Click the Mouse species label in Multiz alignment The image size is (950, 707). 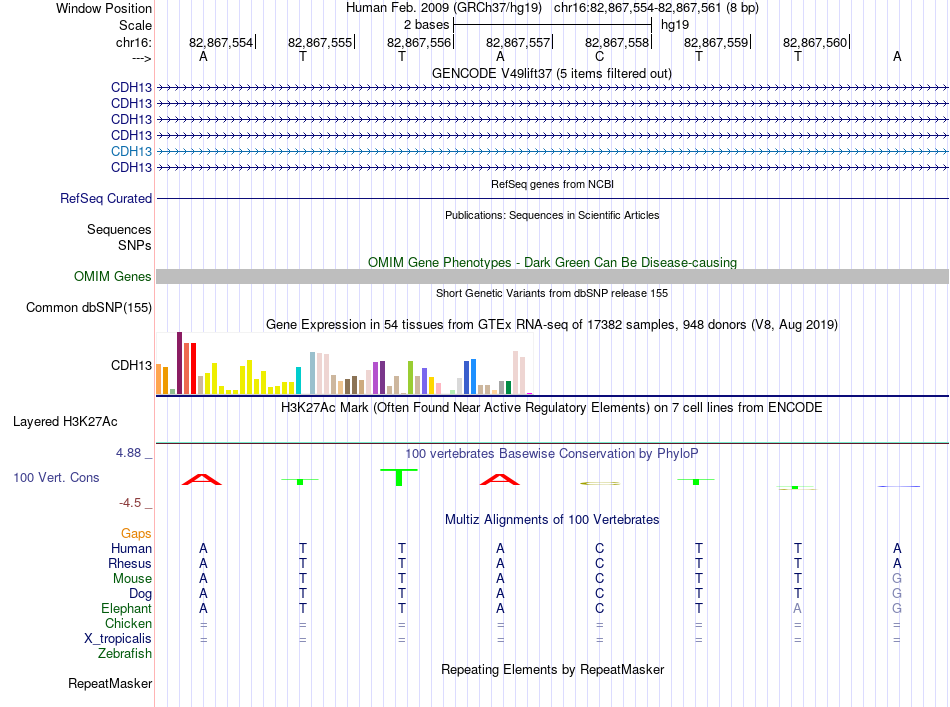tap(132, 579)
